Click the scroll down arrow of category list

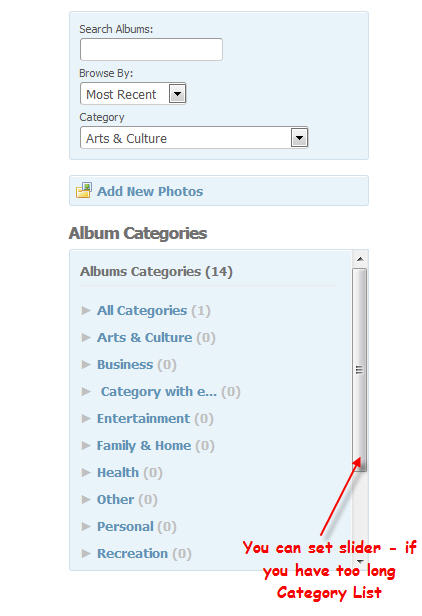tap(360, 561)
